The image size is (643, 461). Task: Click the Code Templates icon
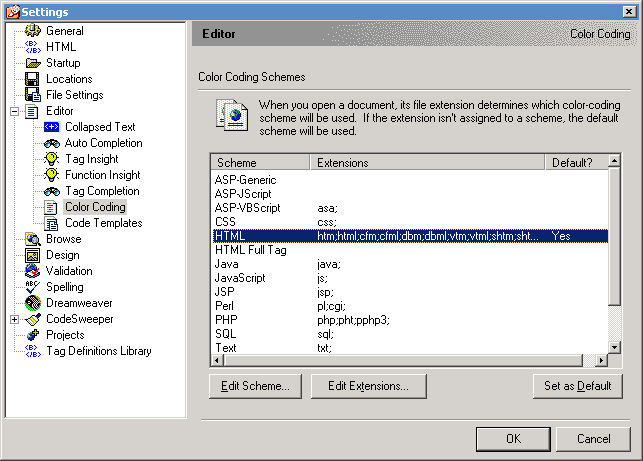pos(51,223)
